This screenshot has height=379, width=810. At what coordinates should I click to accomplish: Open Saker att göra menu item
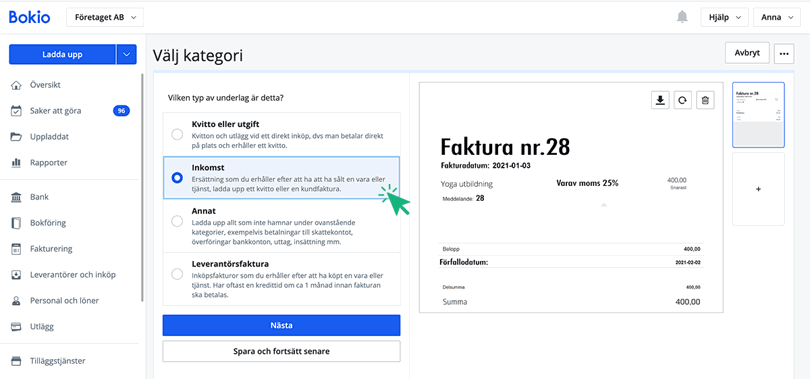pyautogui.click(x=55, y=110)
